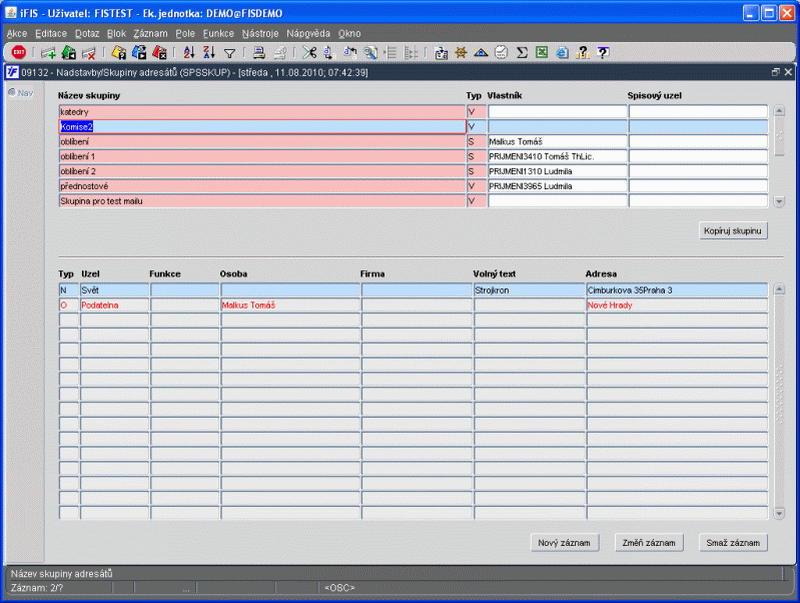Image resolution: width=800 pixels, height=603 pixels.
Task: Select the 'oblíbení 1' group row
Action: [262, 157]
